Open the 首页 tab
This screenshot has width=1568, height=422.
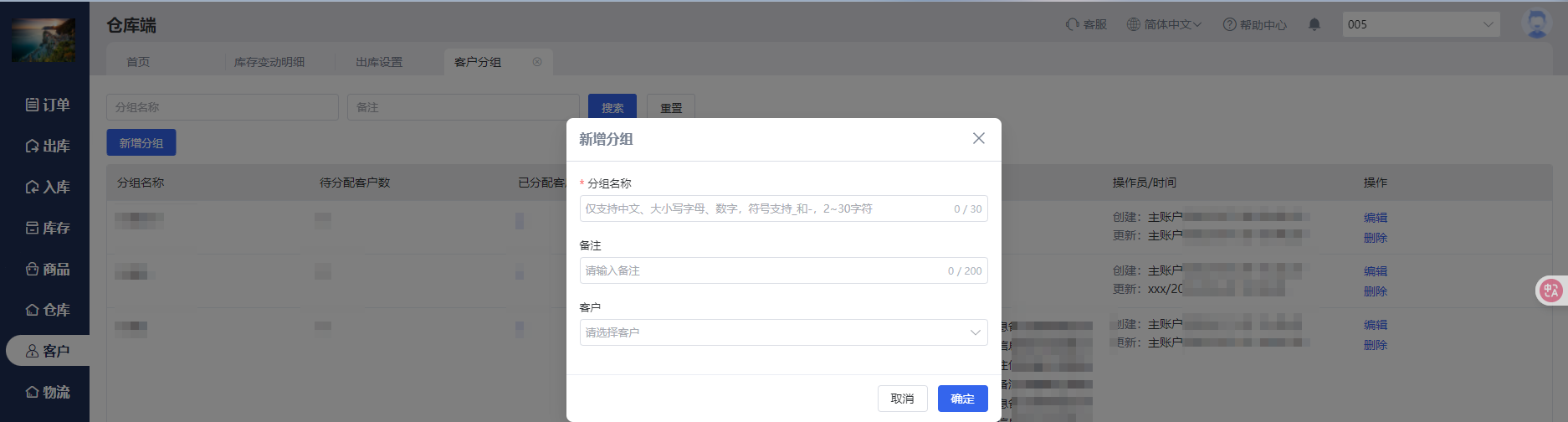pyautogui.click(x=138, y=62)
